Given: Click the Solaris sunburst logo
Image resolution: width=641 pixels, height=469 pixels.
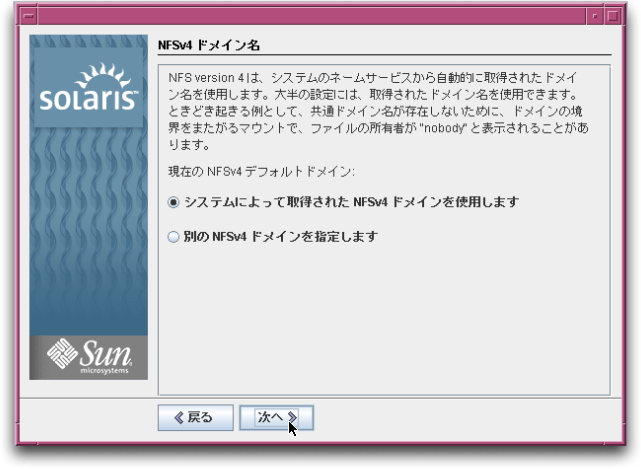Looking at the screenshot, I should coord(104,75).
